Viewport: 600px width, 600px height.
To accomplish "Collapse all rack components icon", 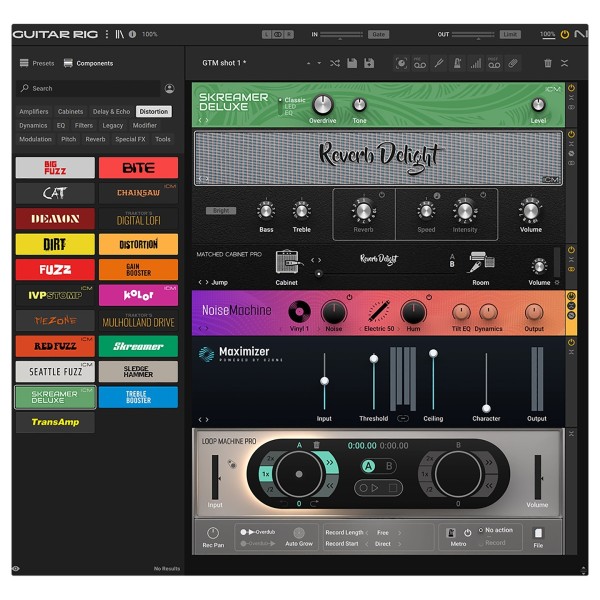I will click(564, 63).
